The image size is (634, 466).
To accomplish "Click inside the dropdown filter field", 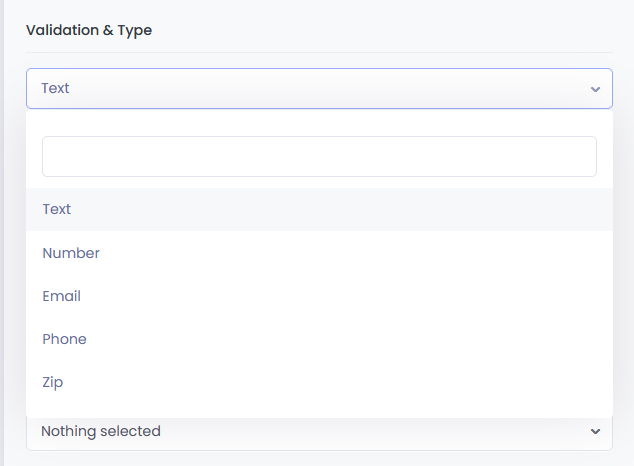I will point(319,156).
